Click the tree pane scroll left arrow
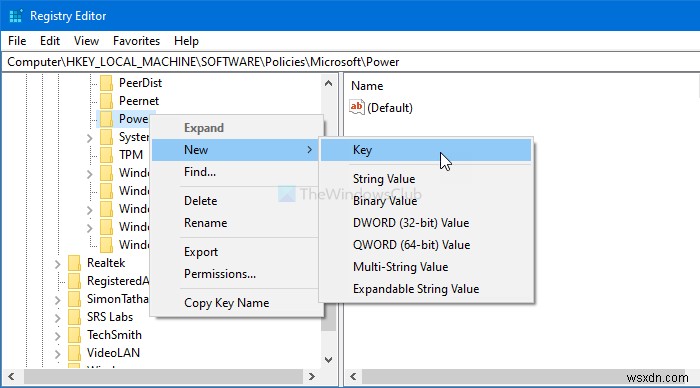Image resolution: width=700 pixels, height=388 pixels. click(11, 377)
